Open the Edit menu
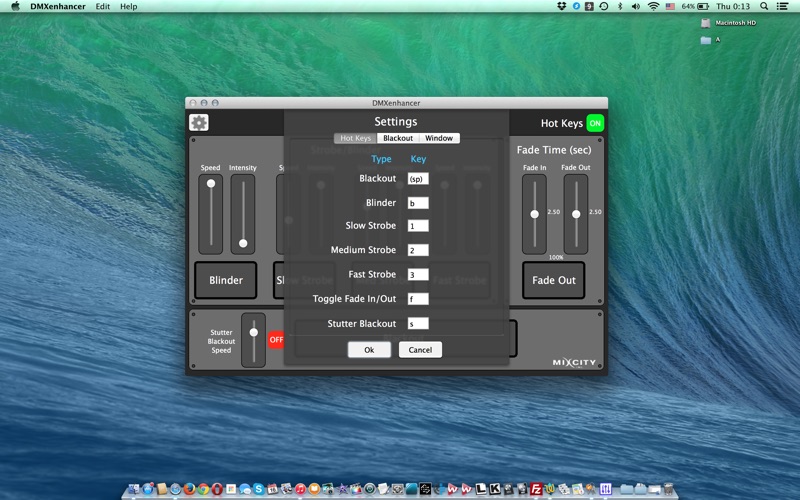The width and height of the screenshot is (800, 500). (103, 6)
